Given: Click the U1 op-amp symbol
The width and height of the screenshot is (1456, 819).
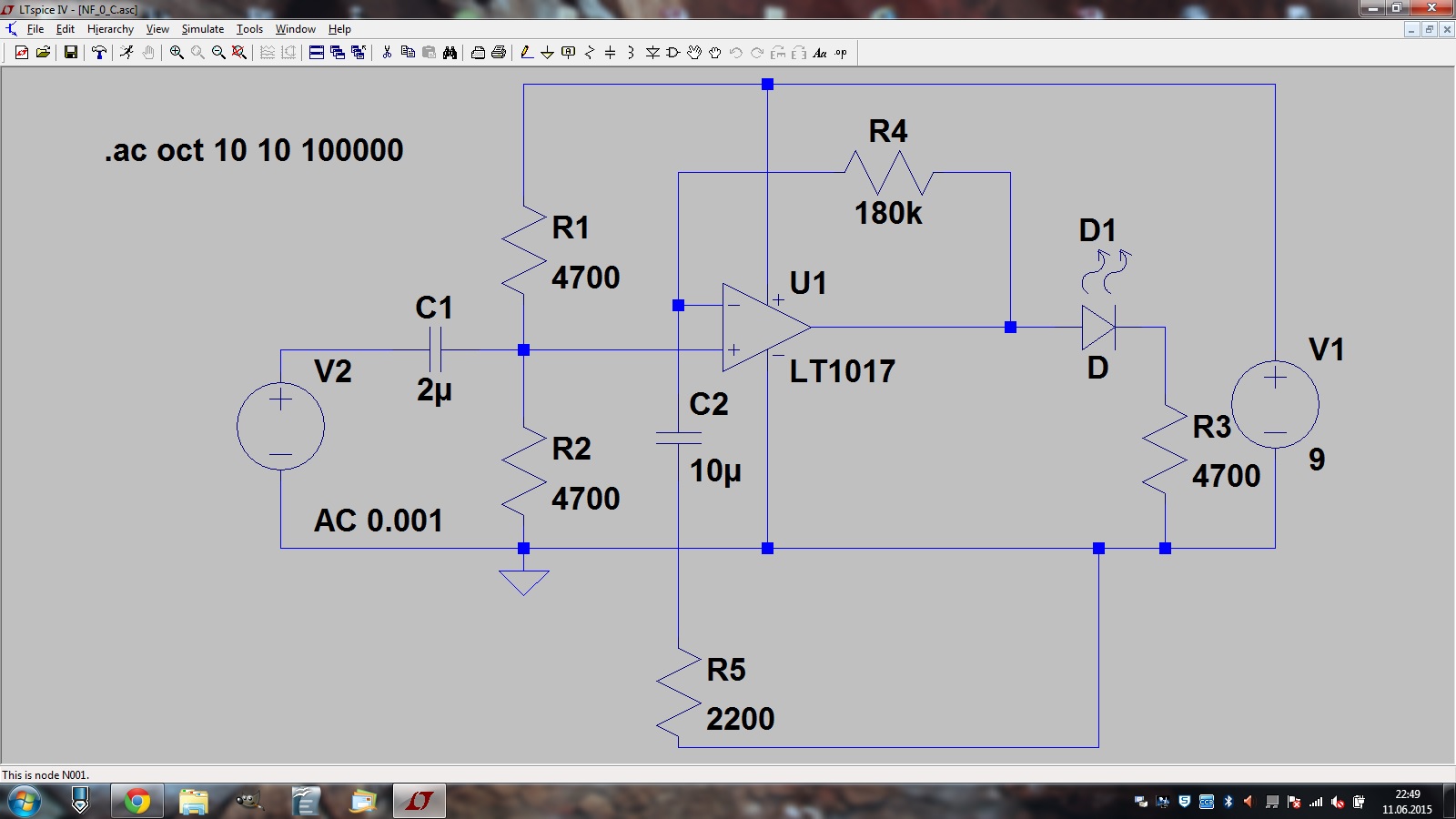Looking at the screenshot, I should coord(766,327).
